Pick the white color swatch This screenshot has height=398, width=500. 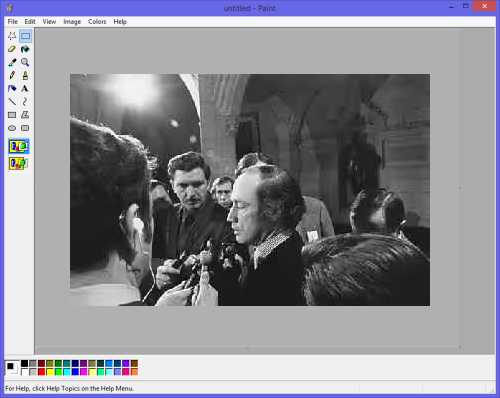coord(25,372)
